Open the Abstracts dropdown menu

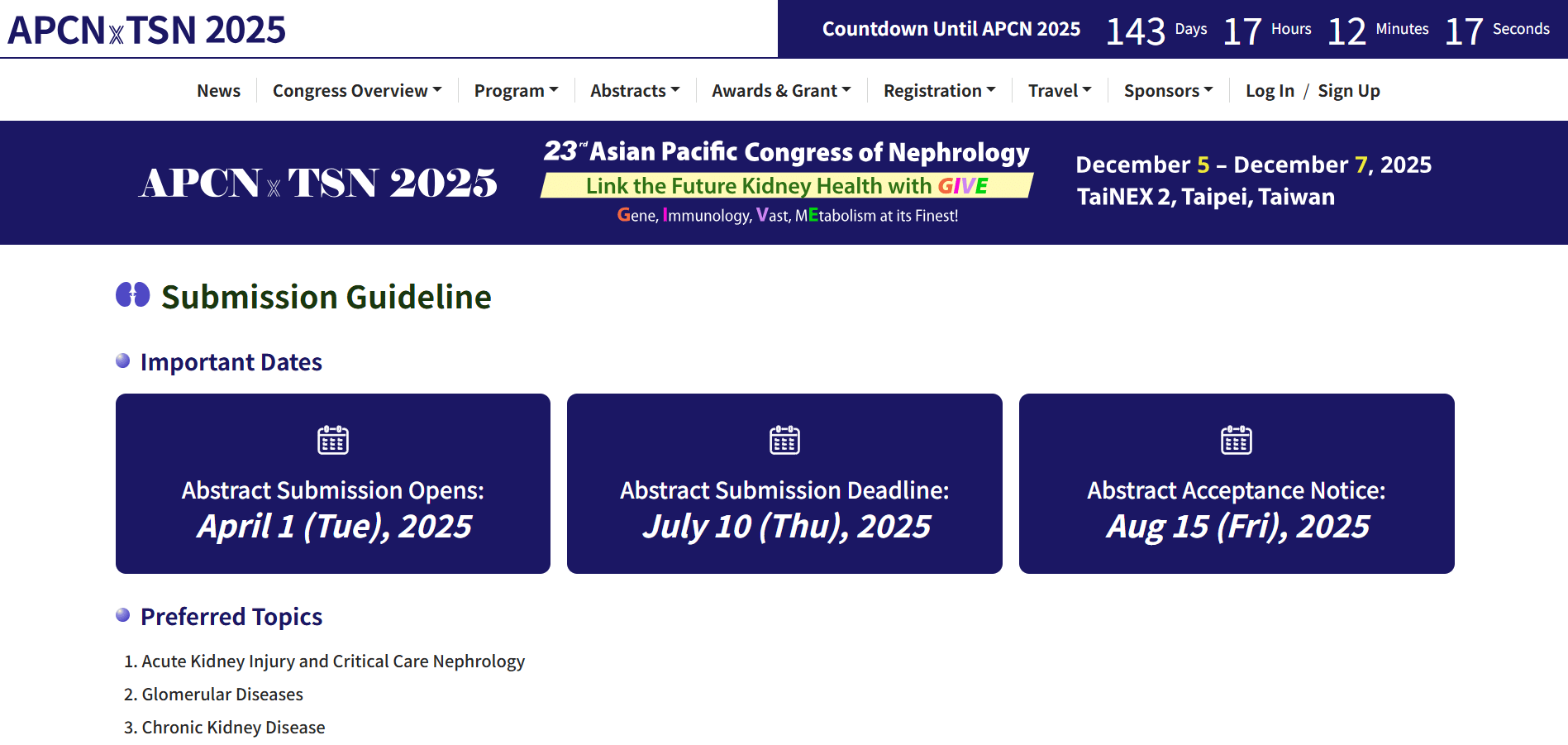(635, 90)
